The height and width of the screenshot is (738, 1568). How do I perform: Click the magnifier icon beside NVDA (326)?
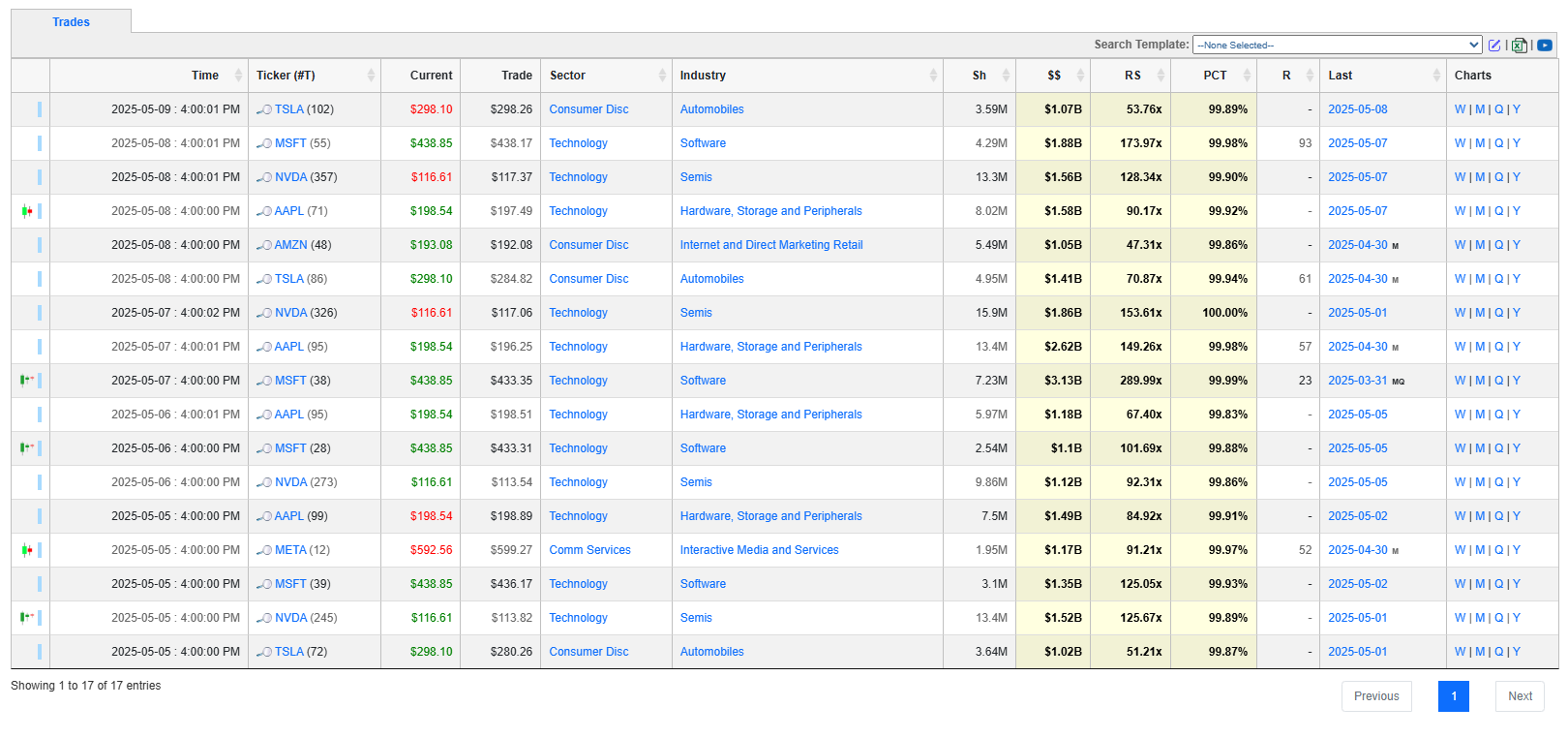[x=264, y=313]
